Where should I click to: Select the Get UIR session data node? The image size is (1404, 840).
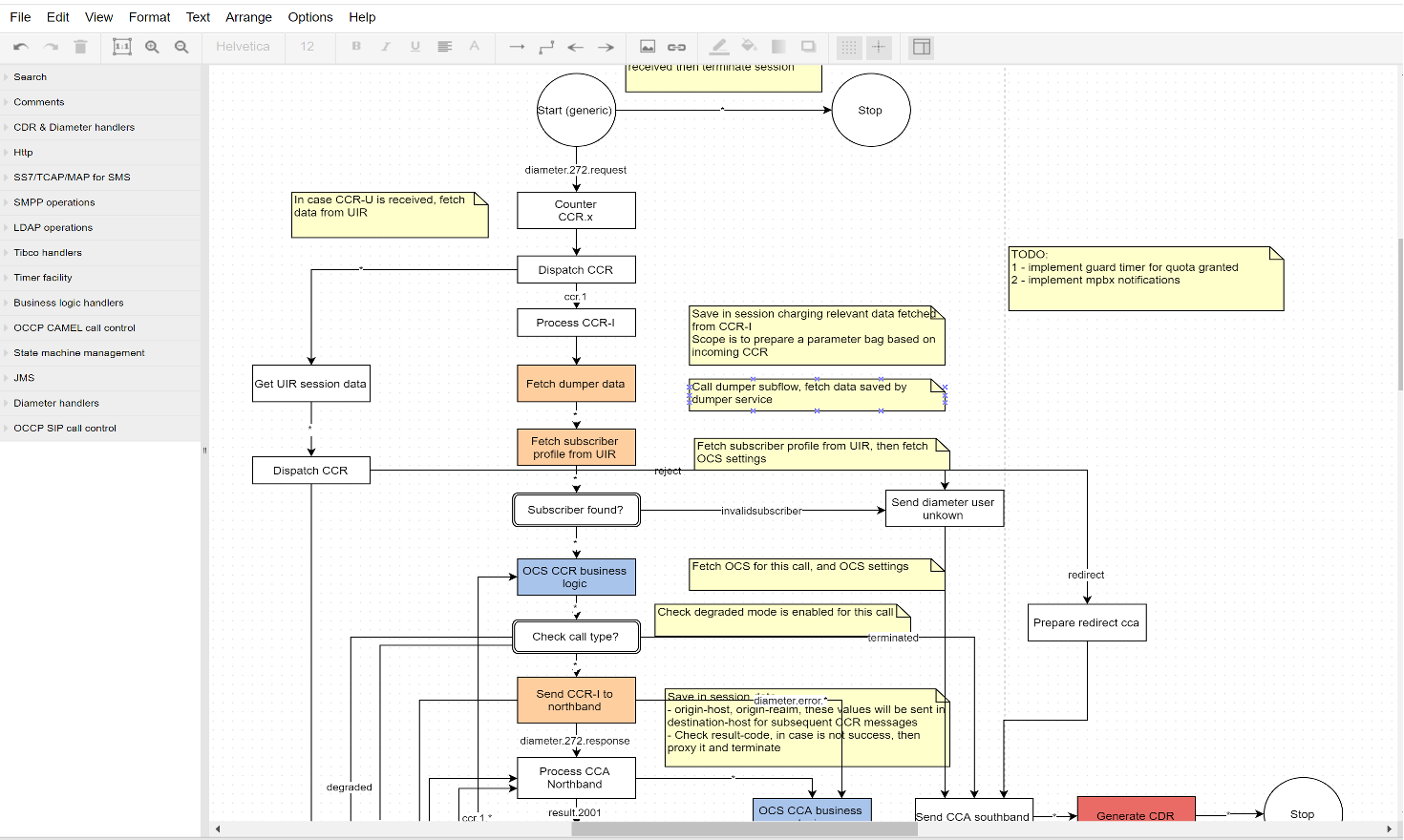coord(311,384)
